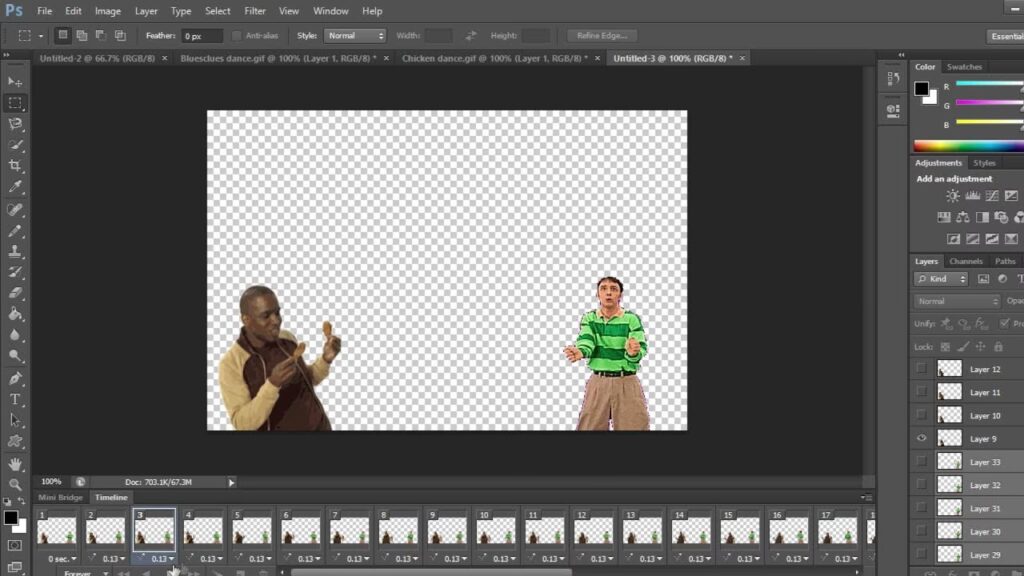The height and width of the screenshot is (576, 1024).
Task: Switch to the Mini Bridge tab
Action: pos(61,497)
